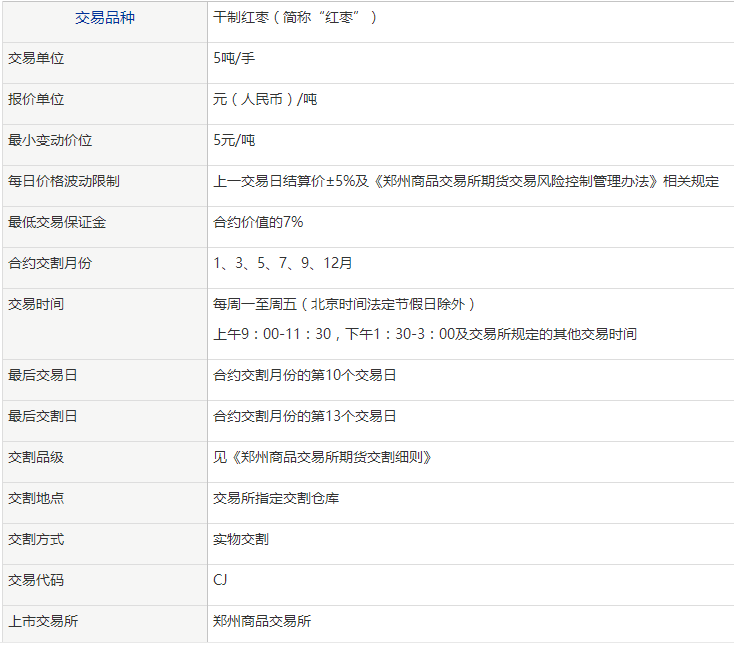Click the 第10个交易日 last trading day value

click(305, 375)
